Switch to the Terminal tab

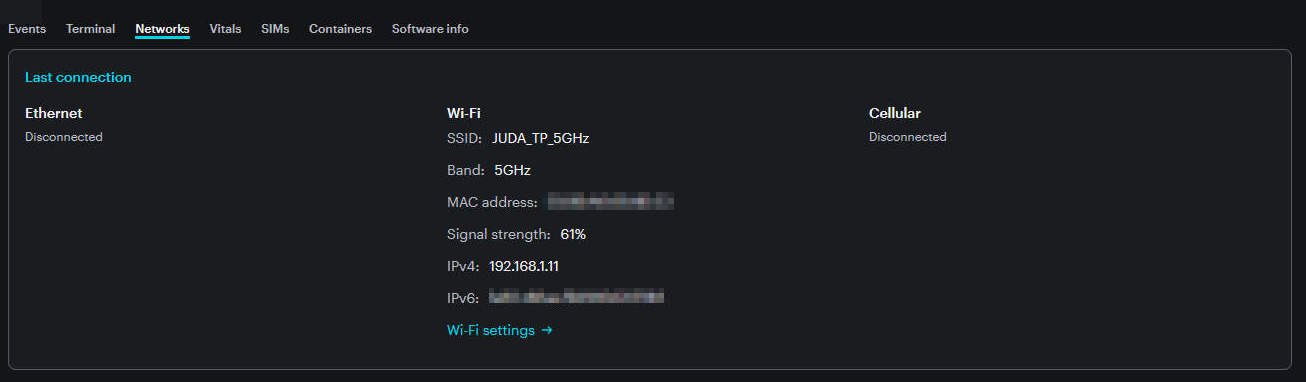[90, 29]
